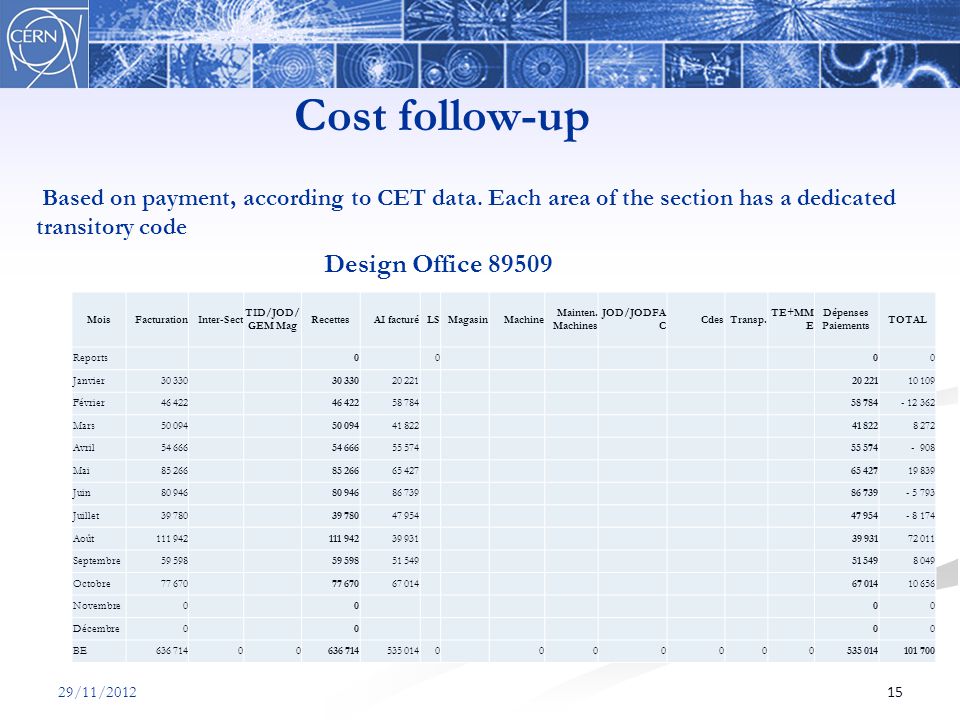Click the 'Juin' row label
The height and width of the screenshot is (720, 960).
81,493
